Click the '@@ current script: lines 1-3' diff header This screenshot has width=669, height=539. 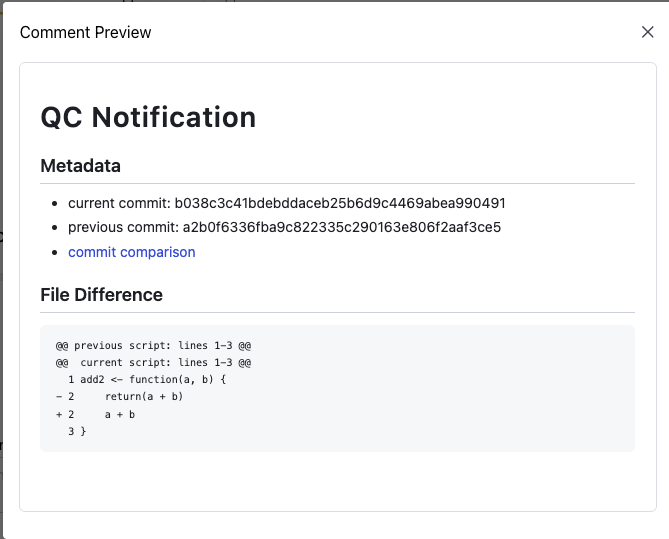tap(153, 362)
